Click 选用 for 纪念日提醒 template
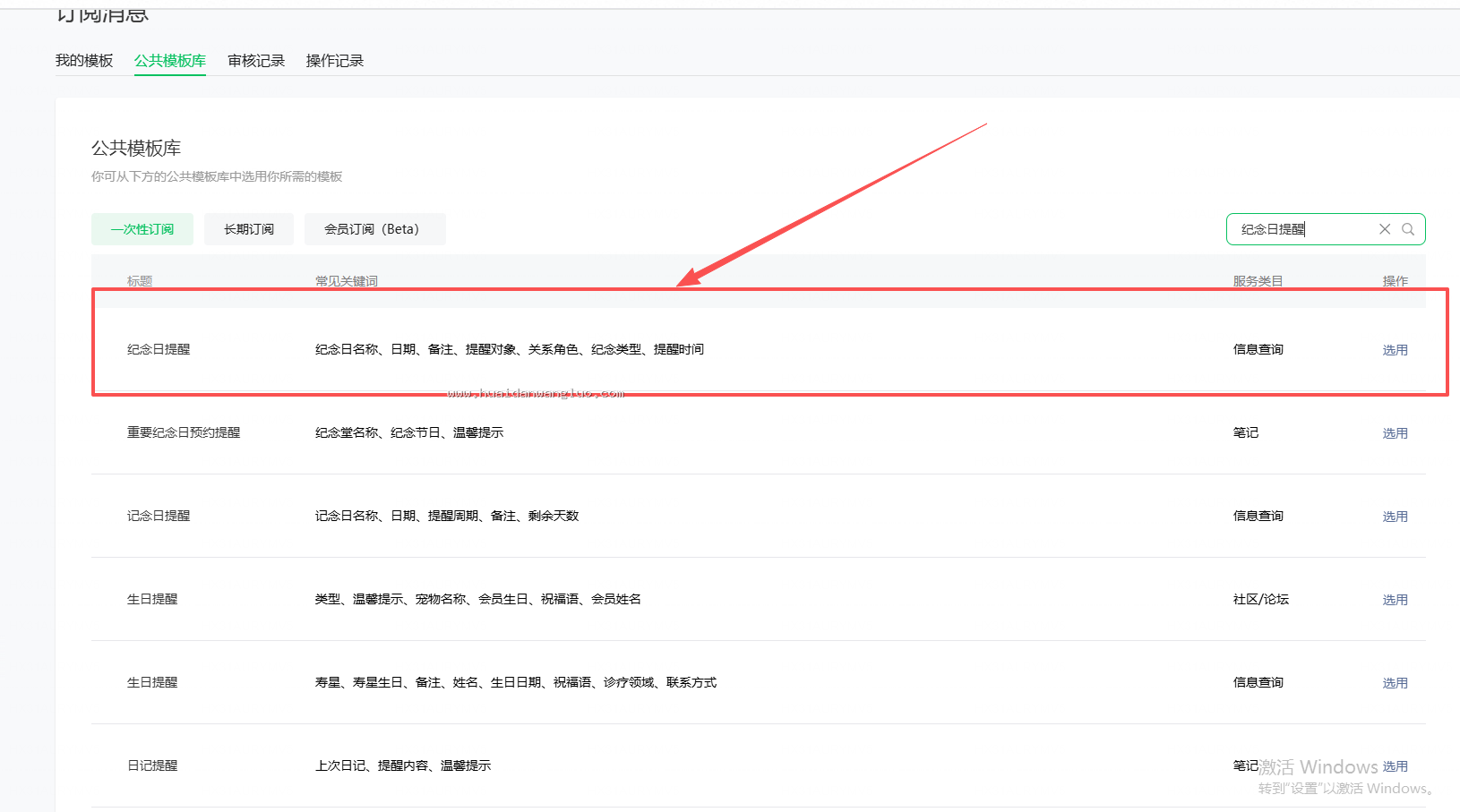 coord(1395,350)
